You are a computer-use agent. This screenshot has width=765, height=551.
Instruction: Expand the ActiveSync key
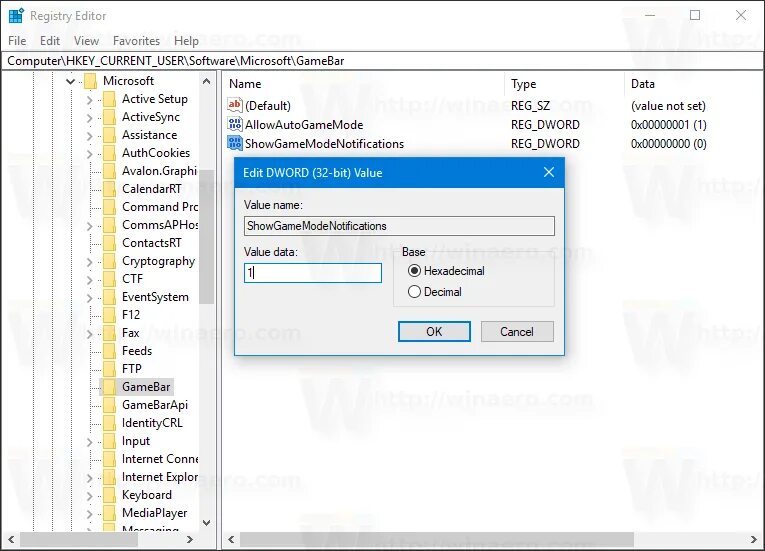tap(89, 118)
